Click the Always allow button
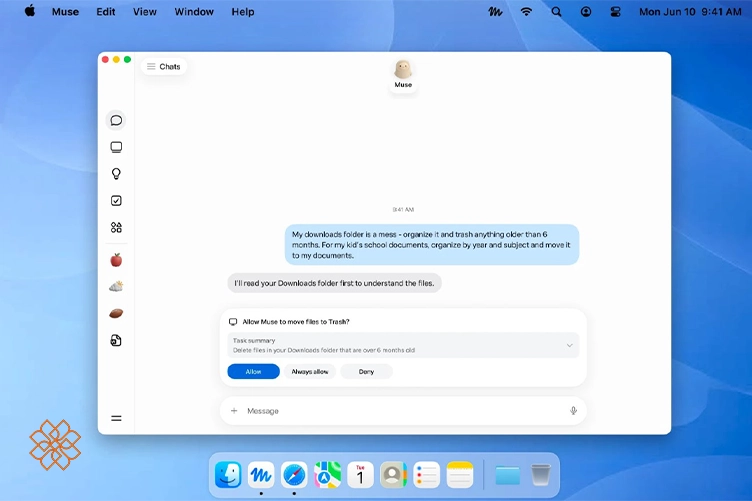752x501 pixels. tap(310, 372)
